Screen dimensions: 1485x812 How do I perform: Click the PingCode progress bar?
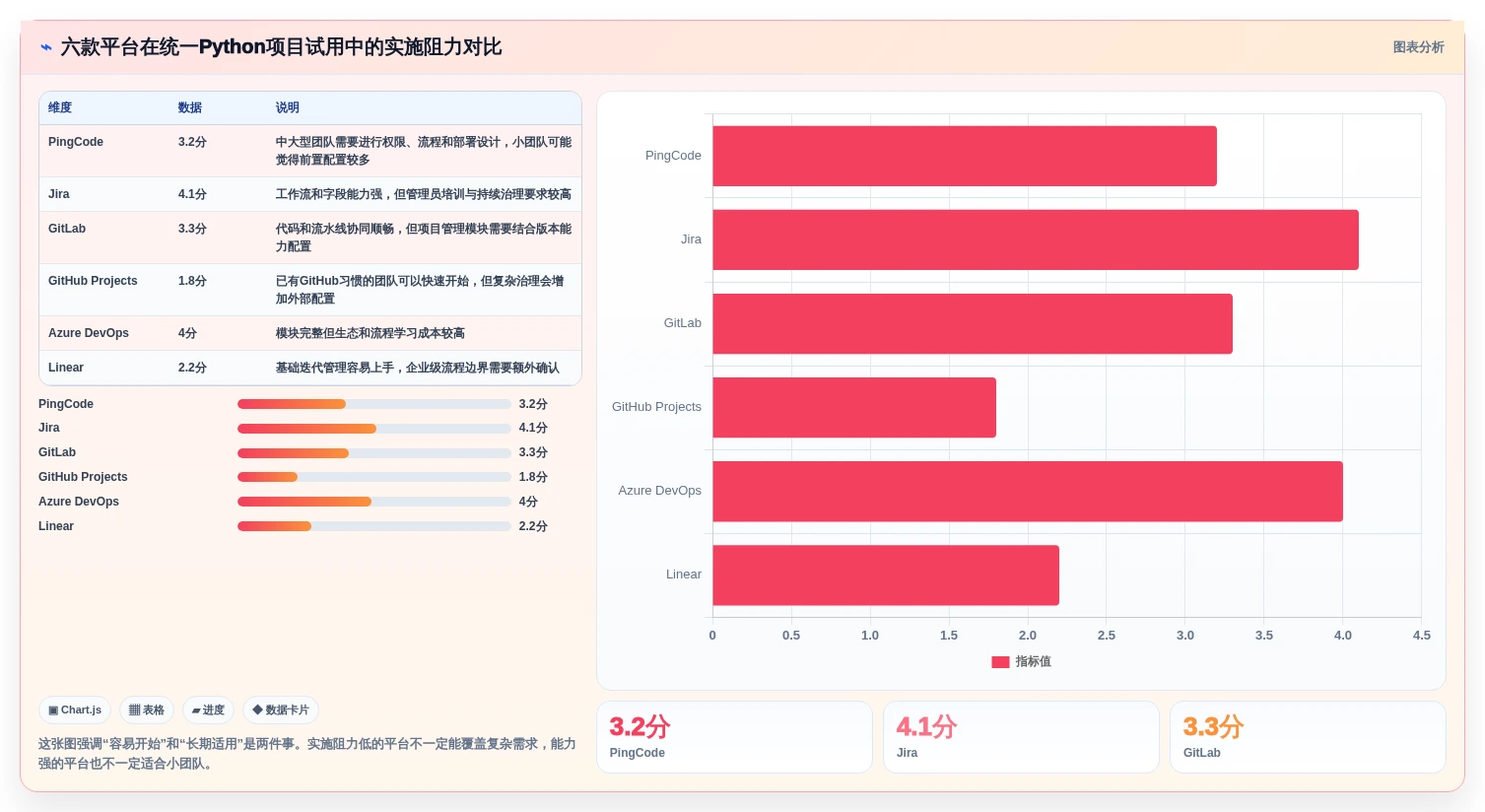coord(374,404)
